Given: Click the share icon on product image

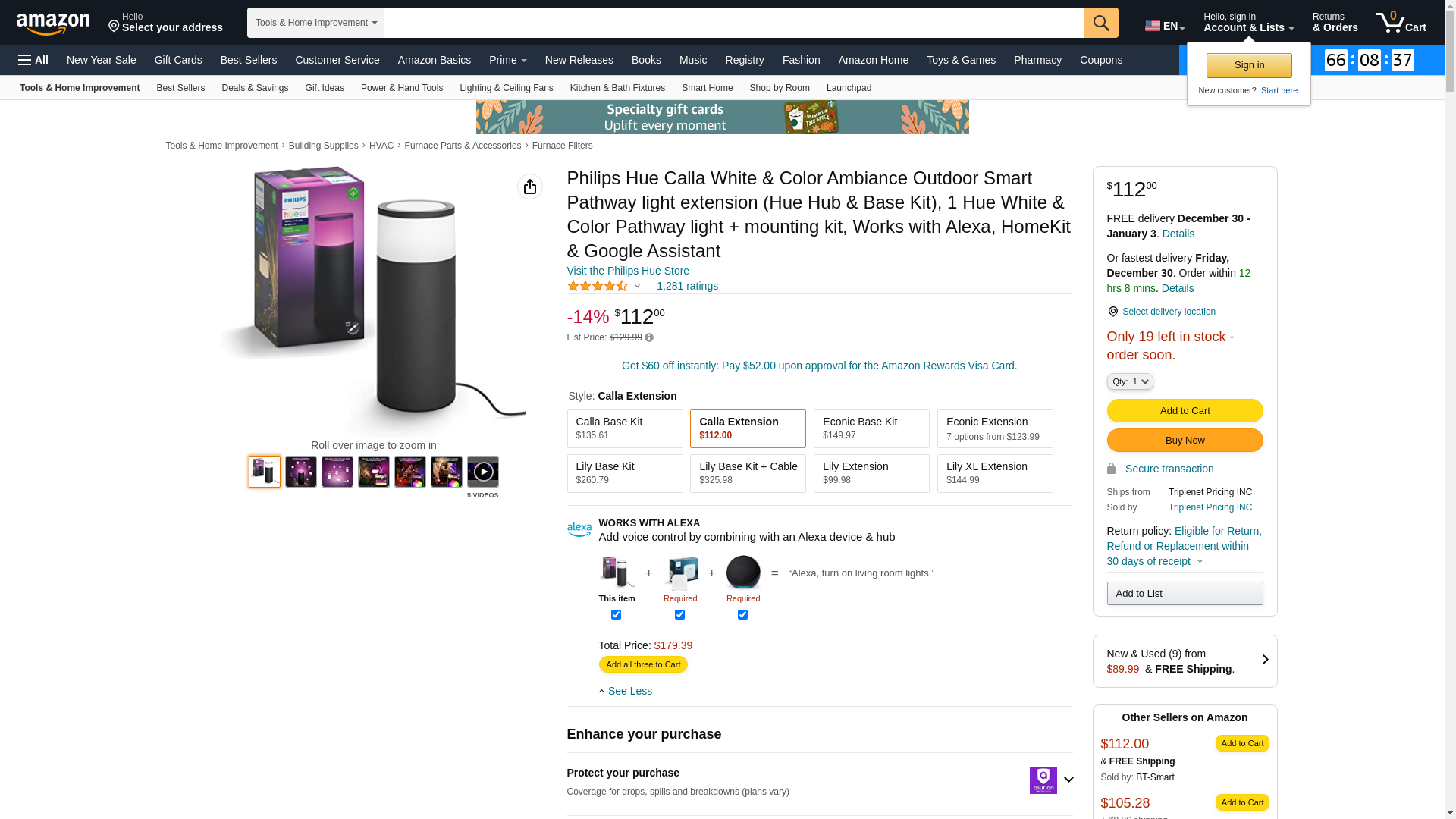Looking at the screenshot, I should point(530,187).
